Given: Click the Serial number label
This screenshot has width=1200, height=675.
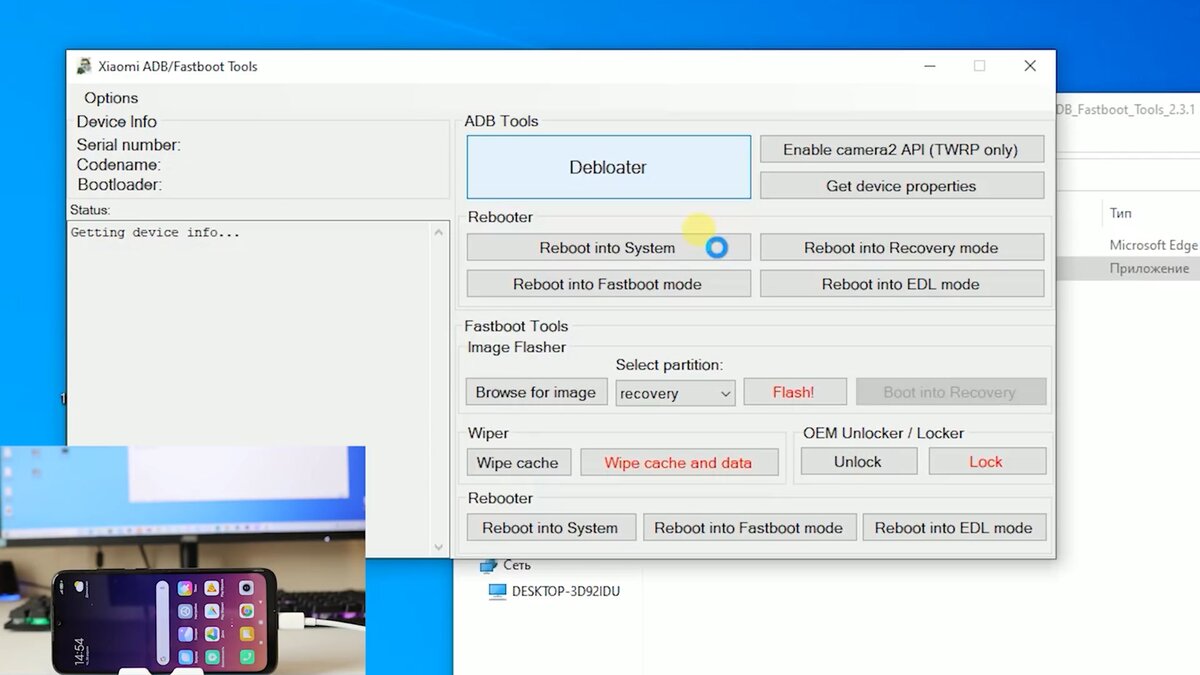Looking at the screenshot, I should 129,145.
